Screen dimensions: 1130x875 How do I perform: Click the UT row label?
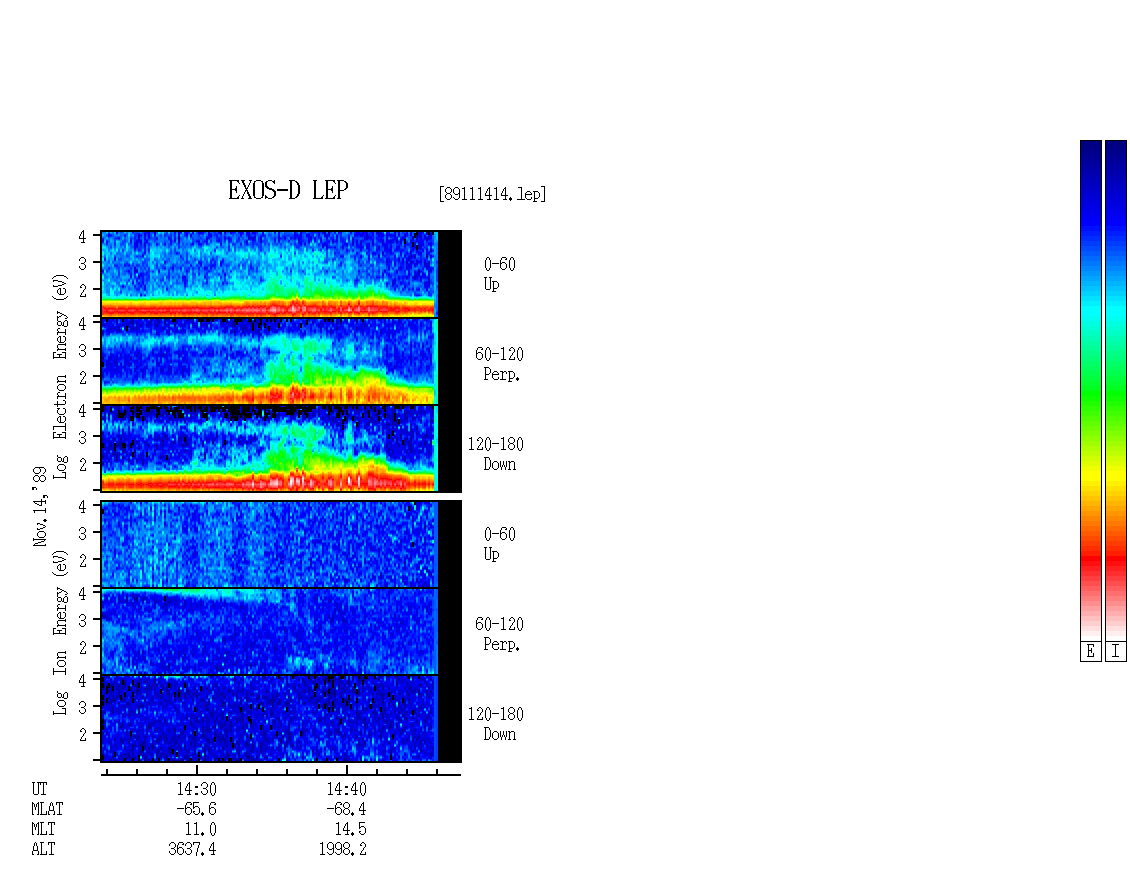(39, 789)
